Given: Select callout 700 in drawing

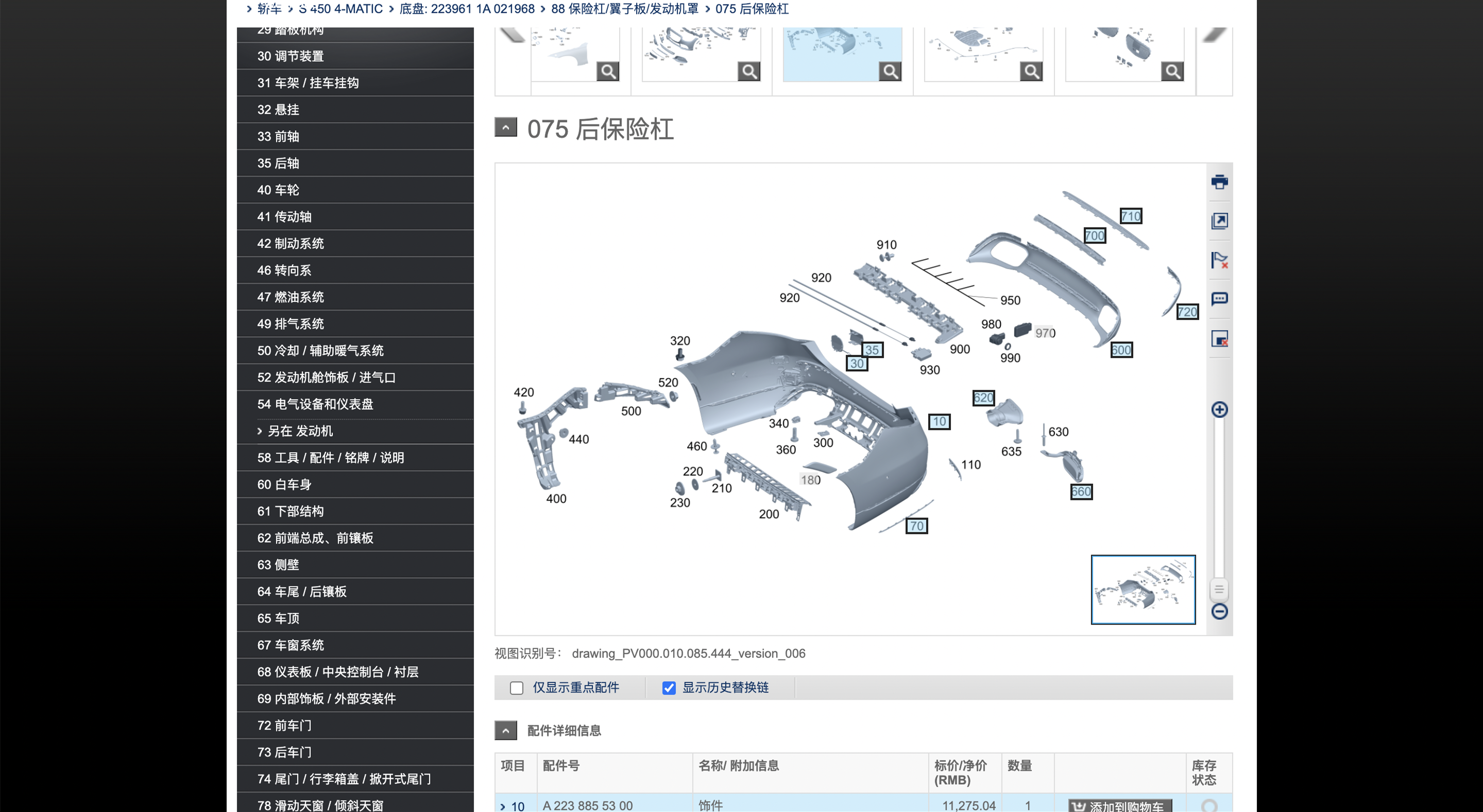Looking at the screenshot, I should pyautogui.click(x=1095, y=235).
